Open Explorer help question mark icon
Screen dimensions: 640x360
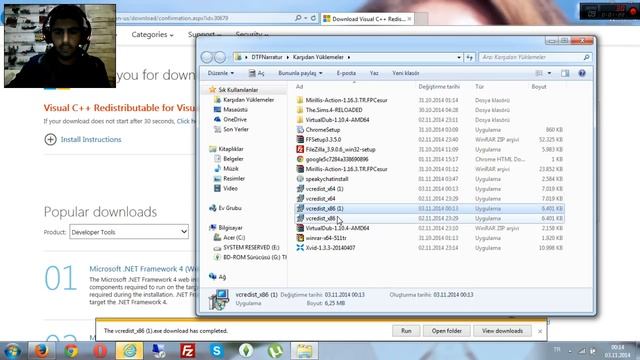(x=582, y=73)
